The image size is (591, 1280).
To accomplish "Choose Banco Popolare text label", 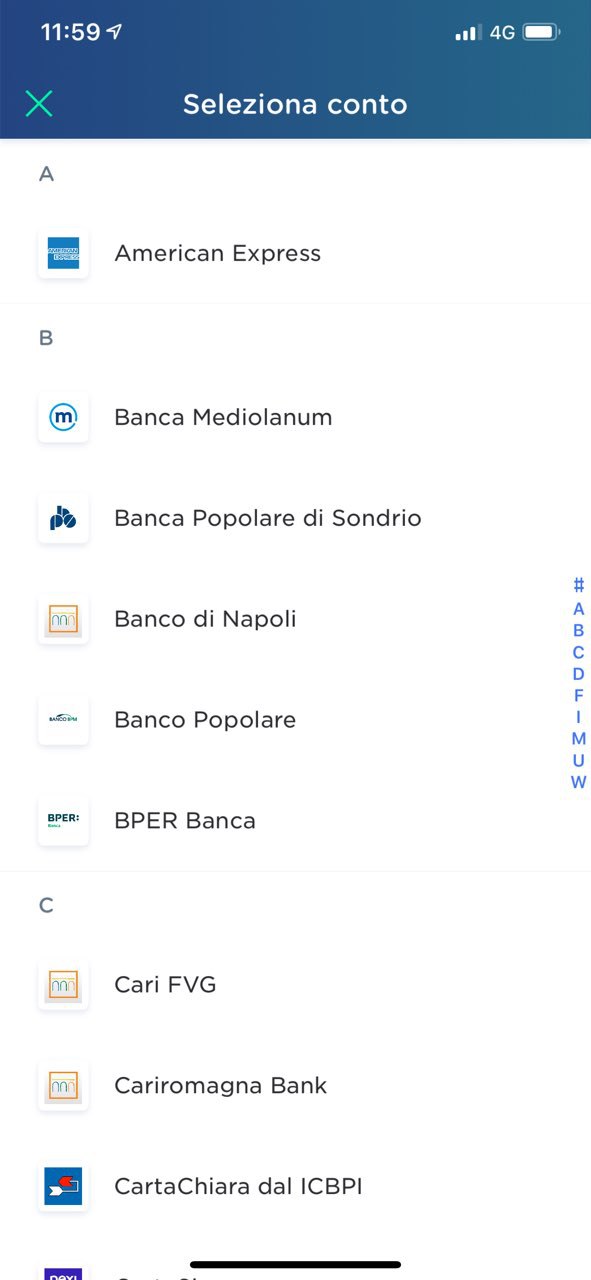I will [205, 720].
